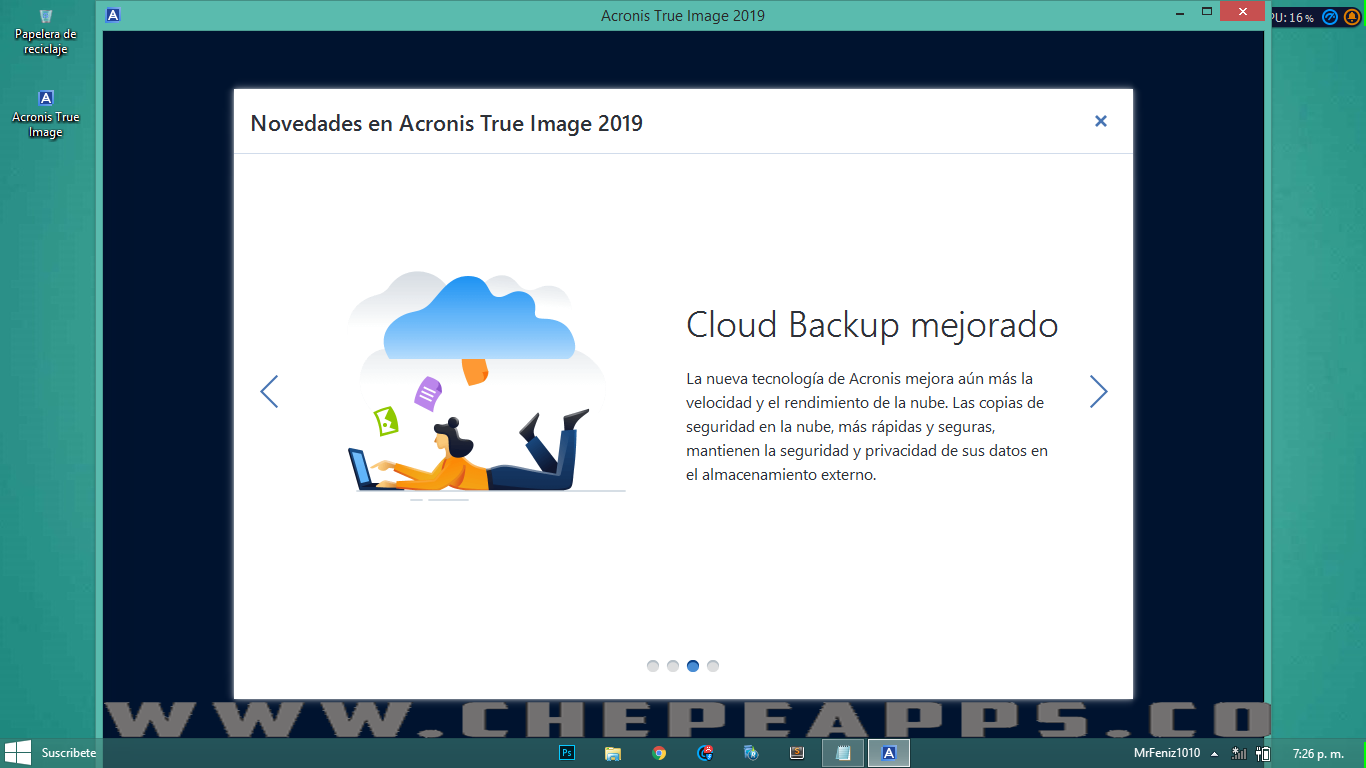Click the "Cloud Backup mejorado" heading

872,325
